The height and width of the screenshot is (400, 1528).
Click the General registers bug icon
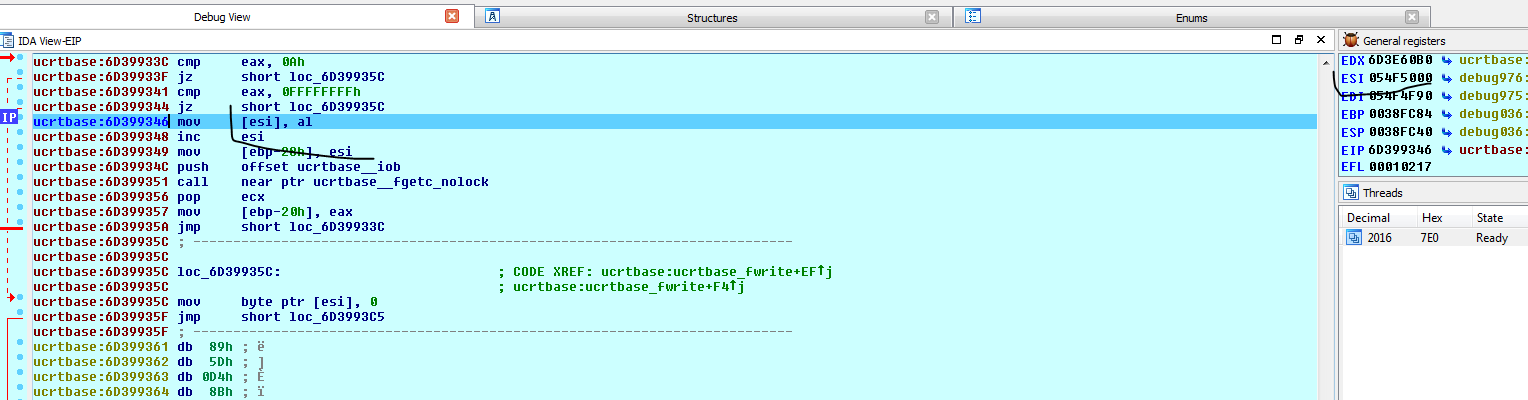click(x=1351, y=41)
